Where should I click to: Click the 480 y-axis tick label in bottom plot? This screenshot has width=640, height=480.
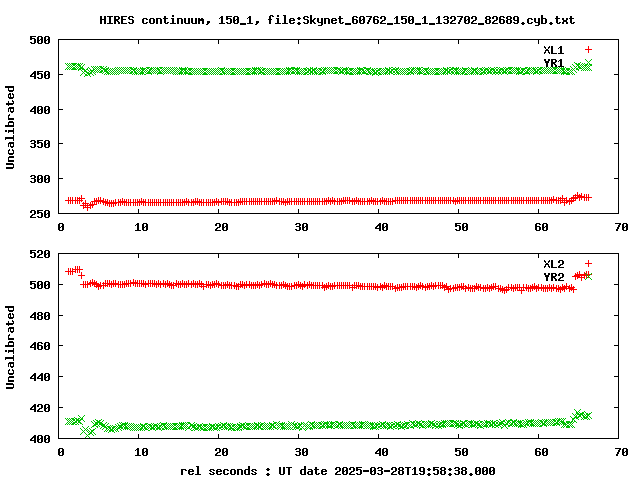[x=40, y=316]
